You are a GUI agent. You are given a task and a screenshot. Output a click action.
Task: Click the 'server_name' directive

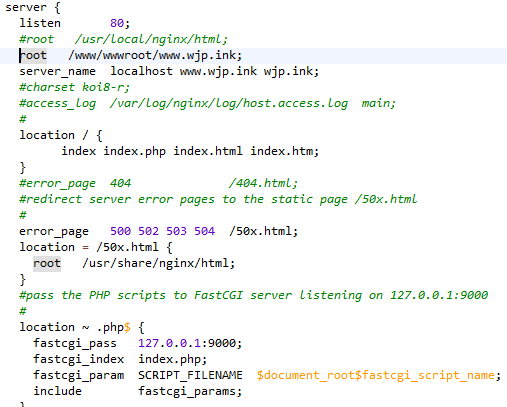57,71
